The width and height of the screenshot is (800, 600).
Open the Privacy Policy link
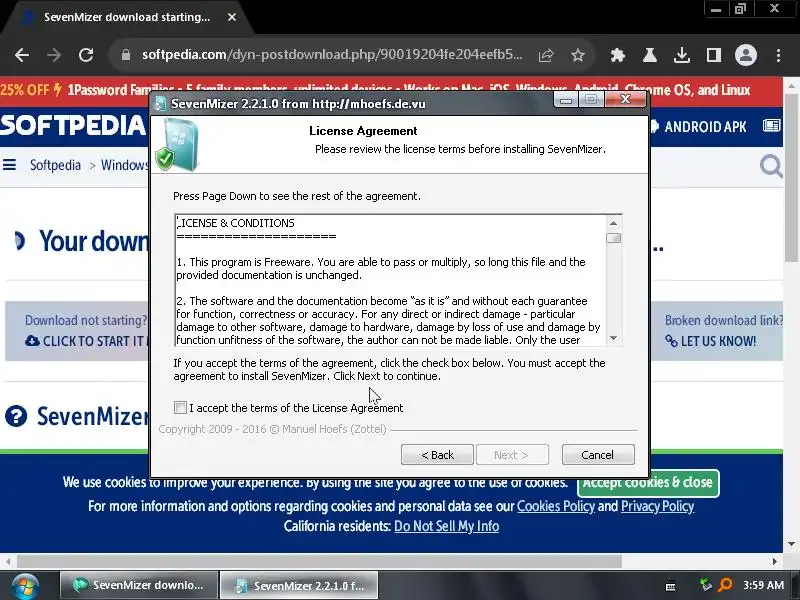pos(657,506)
